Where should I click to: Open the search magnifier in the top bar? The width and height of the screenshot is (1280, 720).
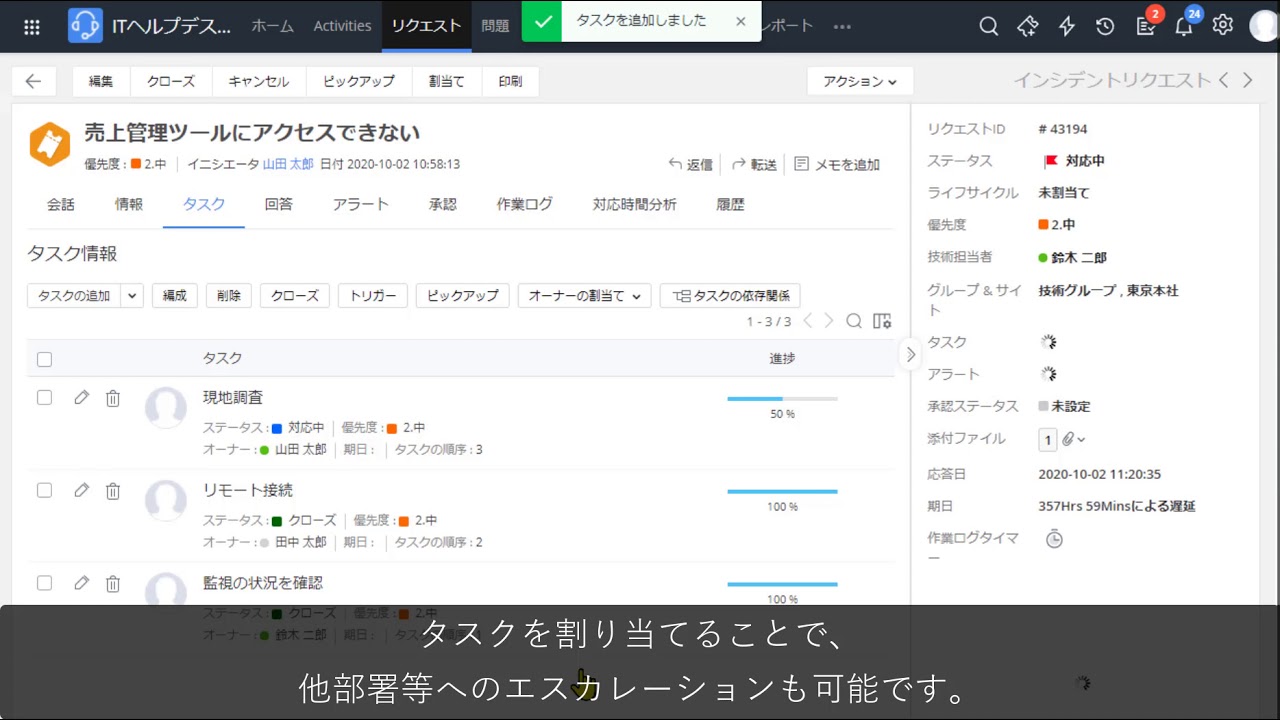point(989,27)
